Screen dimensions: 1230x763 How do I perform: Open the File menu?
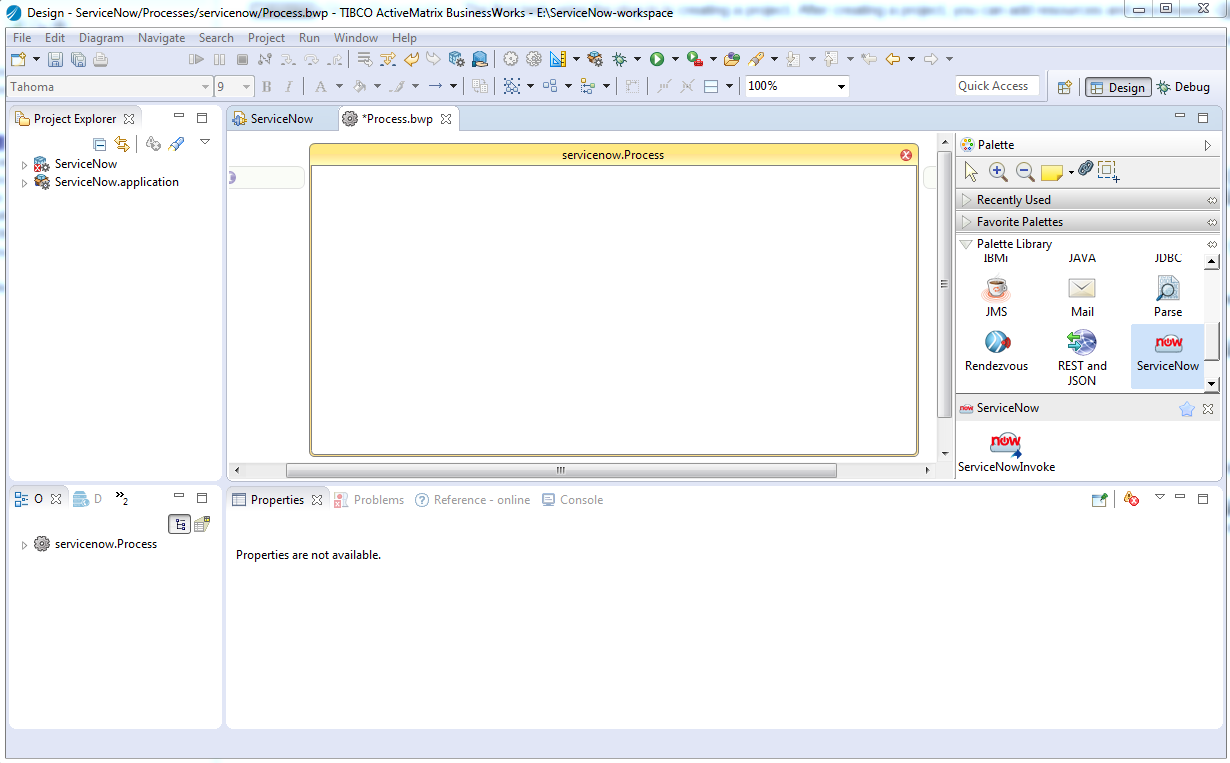(22, 38)
